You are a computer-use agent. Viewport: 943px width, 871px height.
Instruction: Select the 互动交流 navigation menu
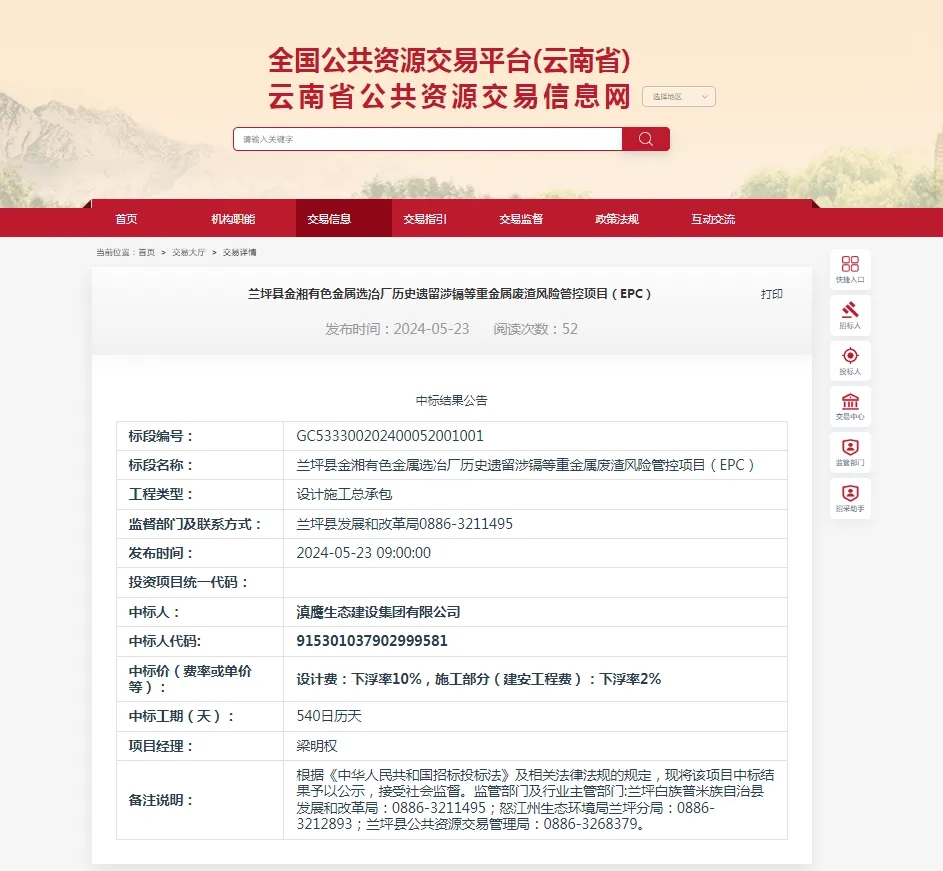[711, 219]
